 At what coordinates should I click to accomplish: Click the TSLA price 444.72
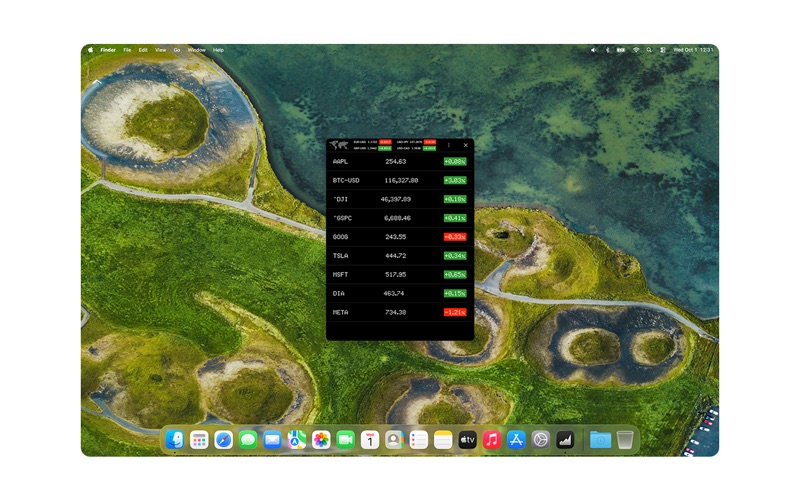pyautogui.click(x=395, y=256)
